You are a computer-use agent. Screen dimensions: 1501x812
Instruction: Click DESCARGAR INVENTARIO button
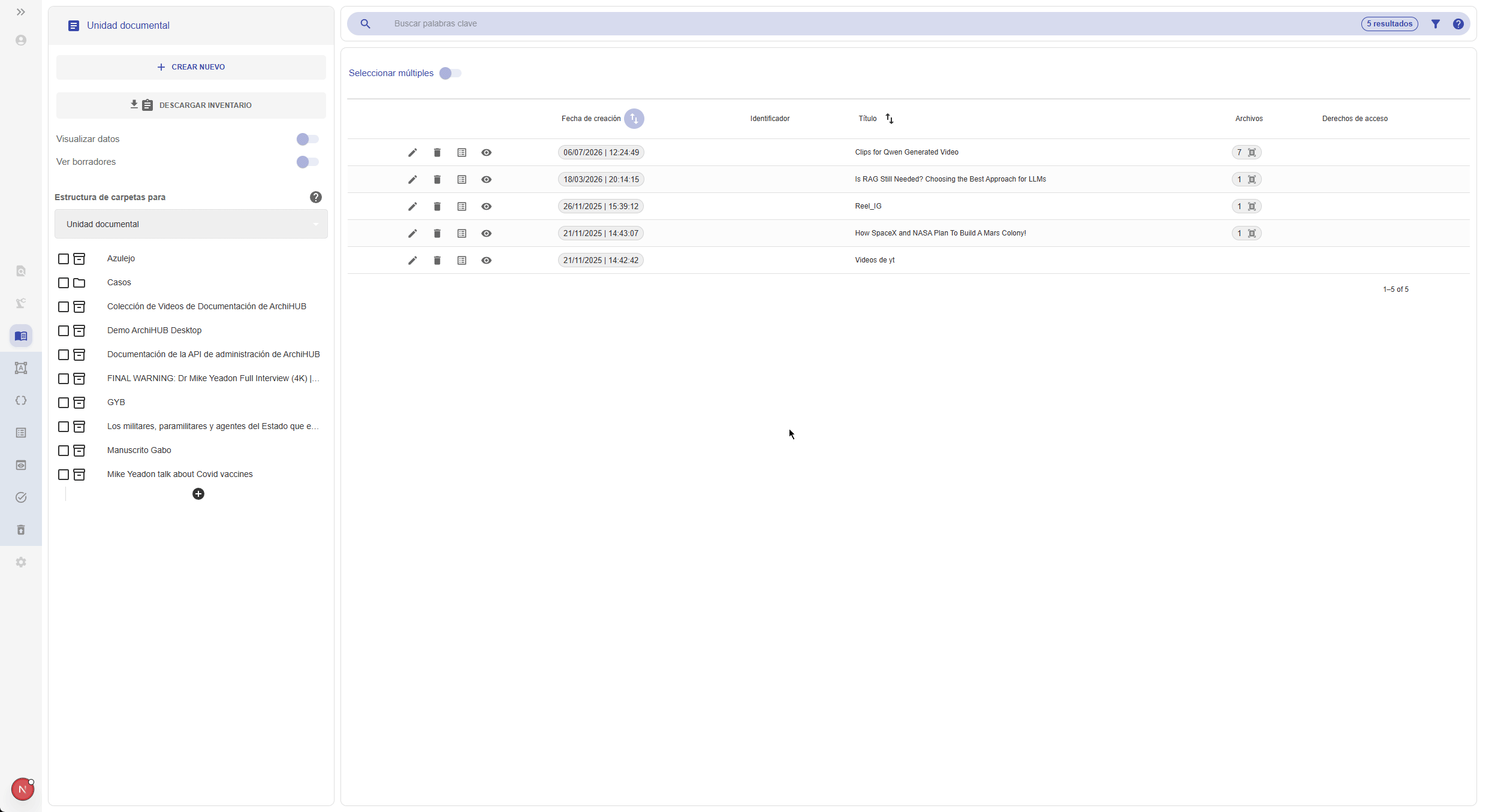click(191, 105)
